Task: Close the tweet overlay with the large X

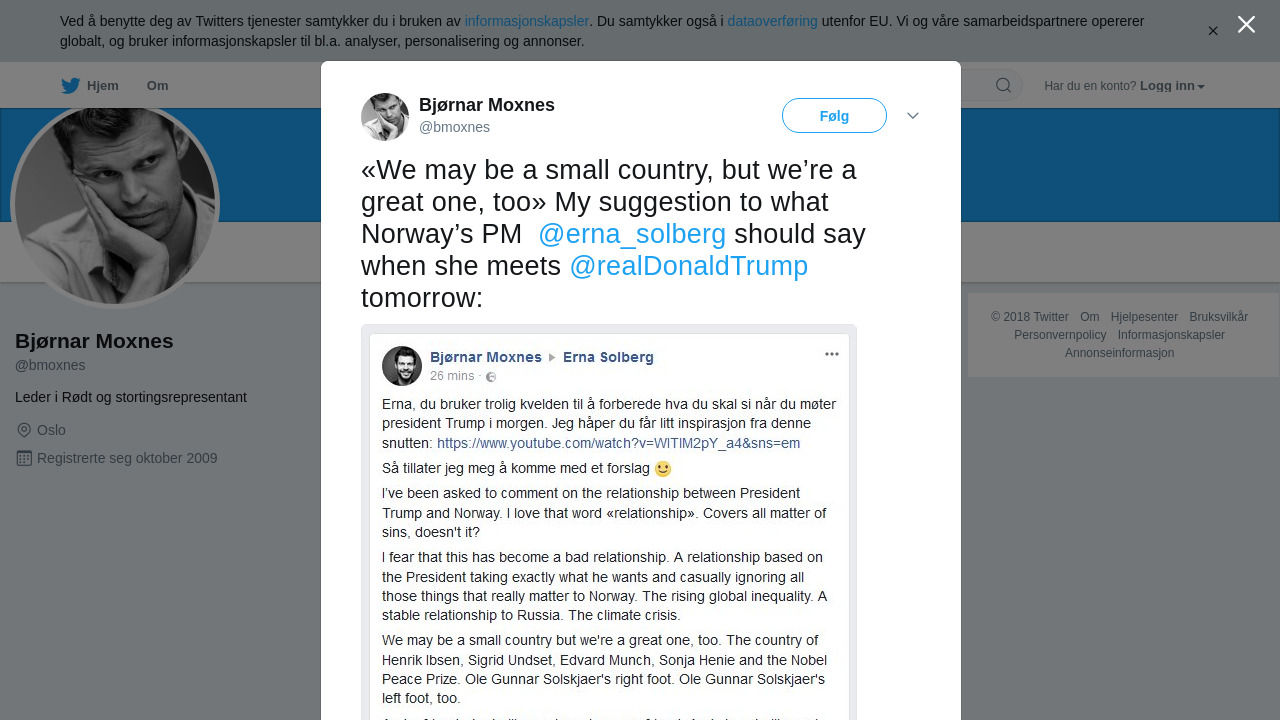Action: (x=1246, y=24)
